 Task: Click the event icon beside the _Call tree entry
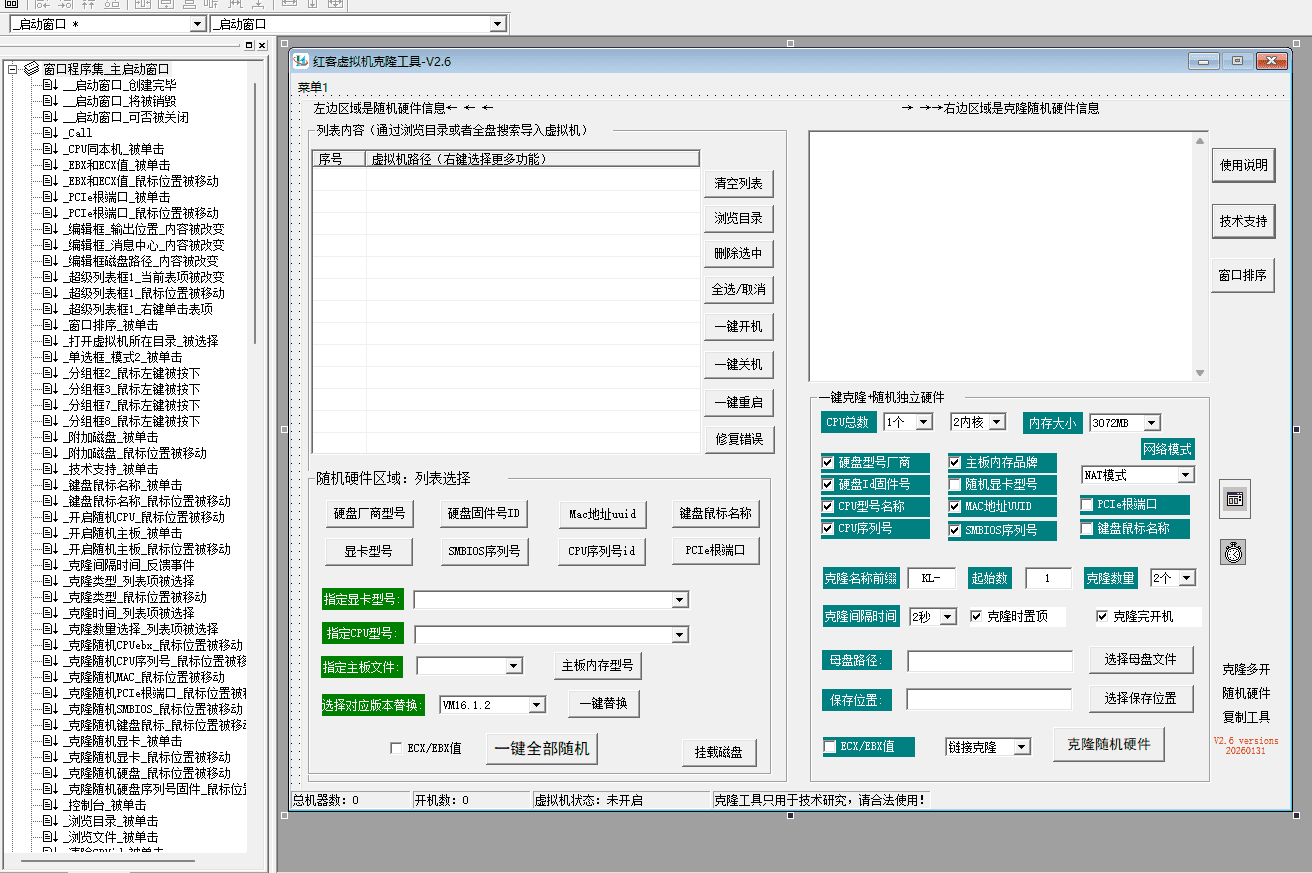tap(48, 132)
